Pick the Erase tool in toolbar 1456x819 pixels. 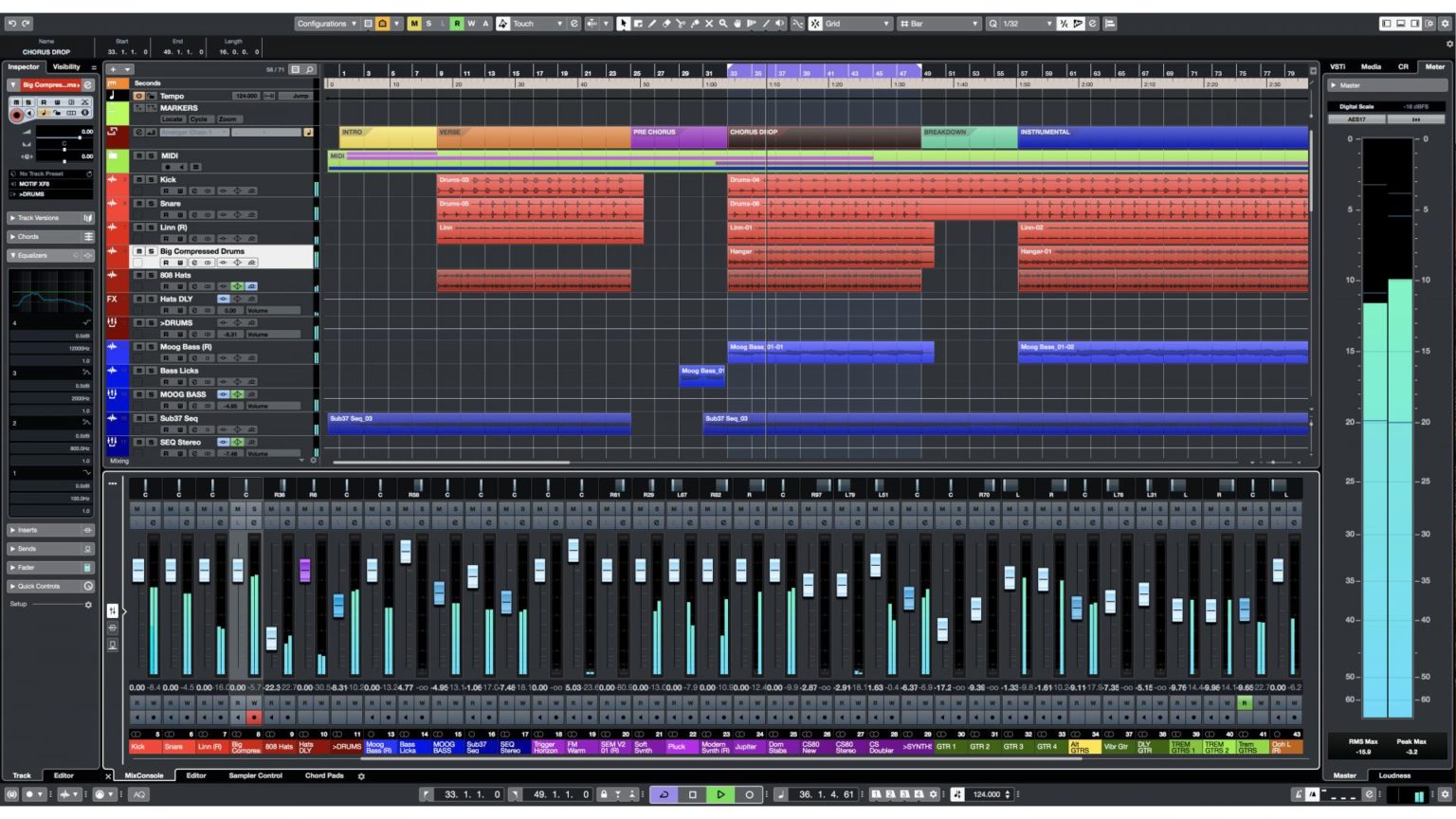click(665, 24)
